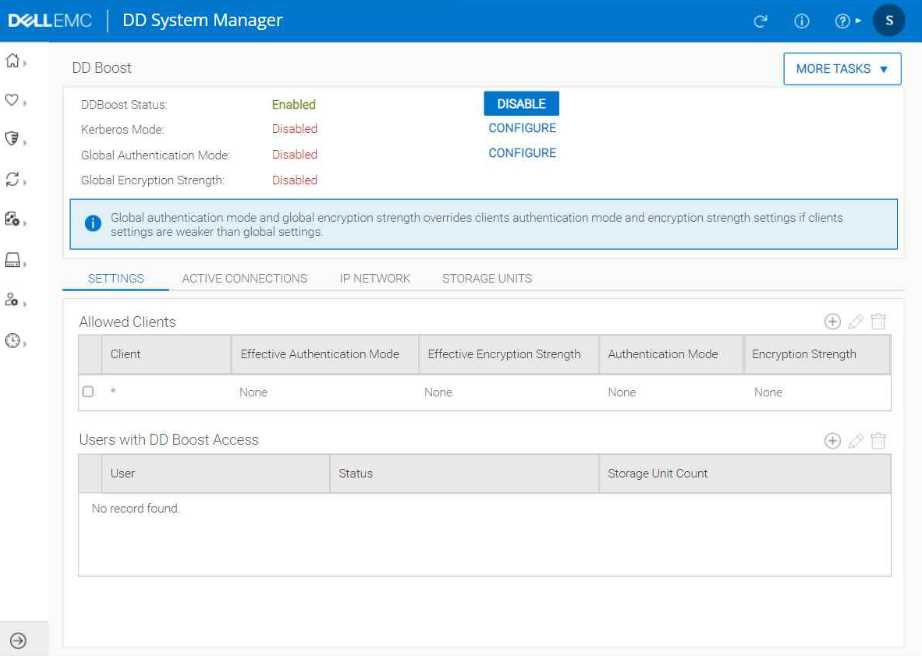The image size is (922, 656).
Task: Expand the navigation sidebar with arrow button
Action: point(18,641)
